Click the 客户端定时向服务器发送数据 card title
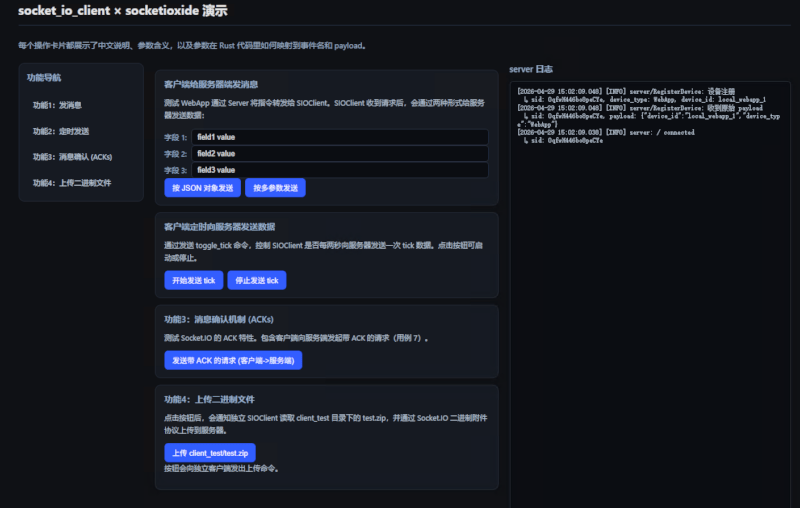 pyautogui.click(x=219, y=226)
